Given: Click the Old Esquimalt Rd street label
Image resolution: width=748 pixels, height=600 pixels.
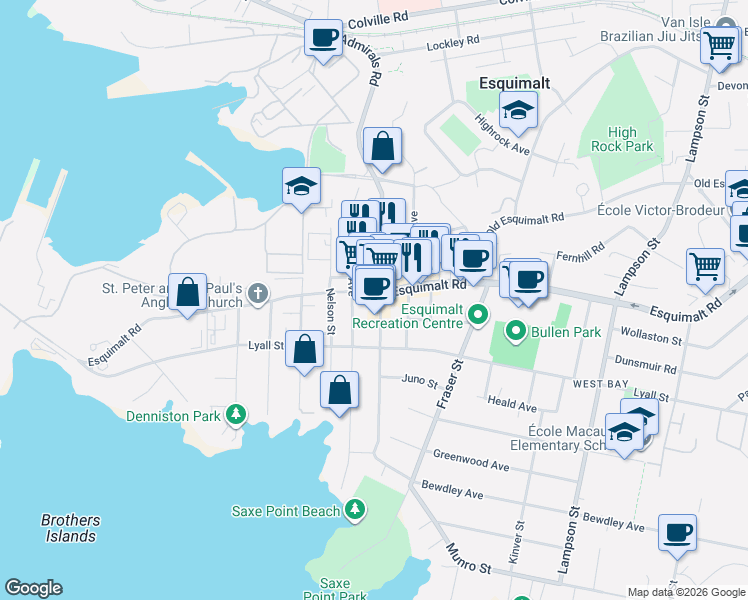Looking at the screenshot, I should tap(526, 222).
